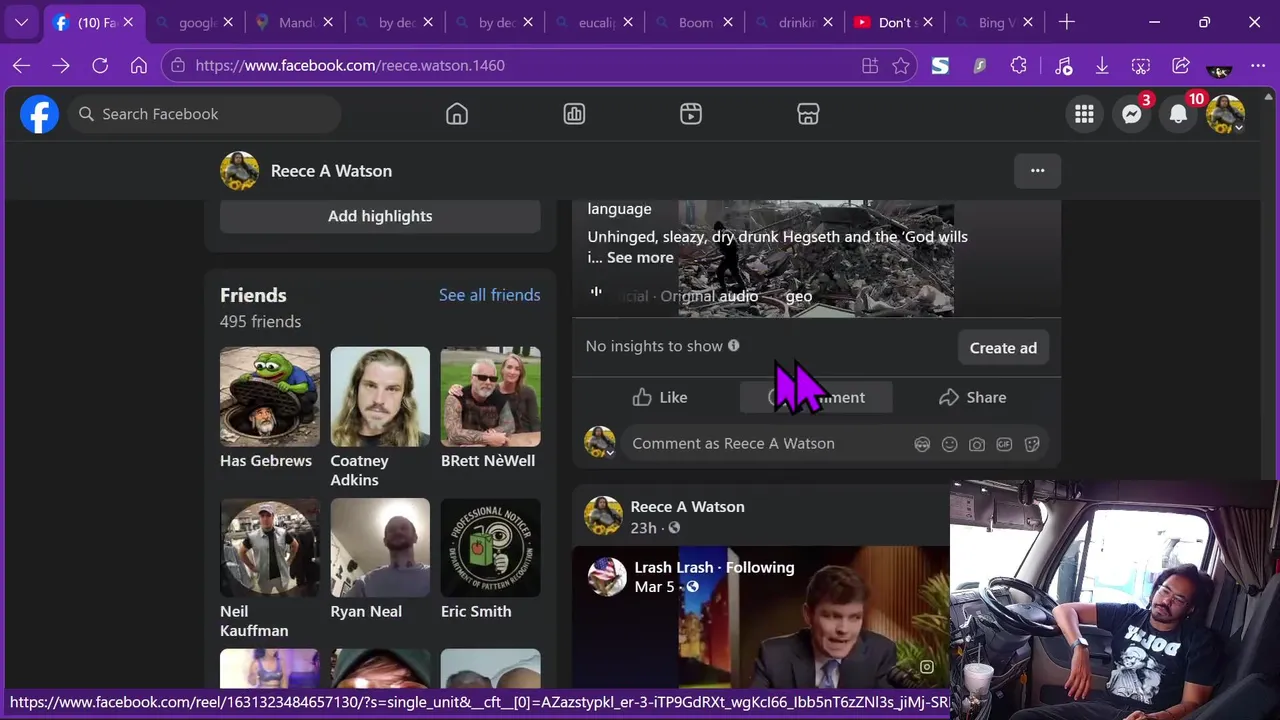Add a GIF to comment
The image size is (1280, 720).
coord(1004,444)
